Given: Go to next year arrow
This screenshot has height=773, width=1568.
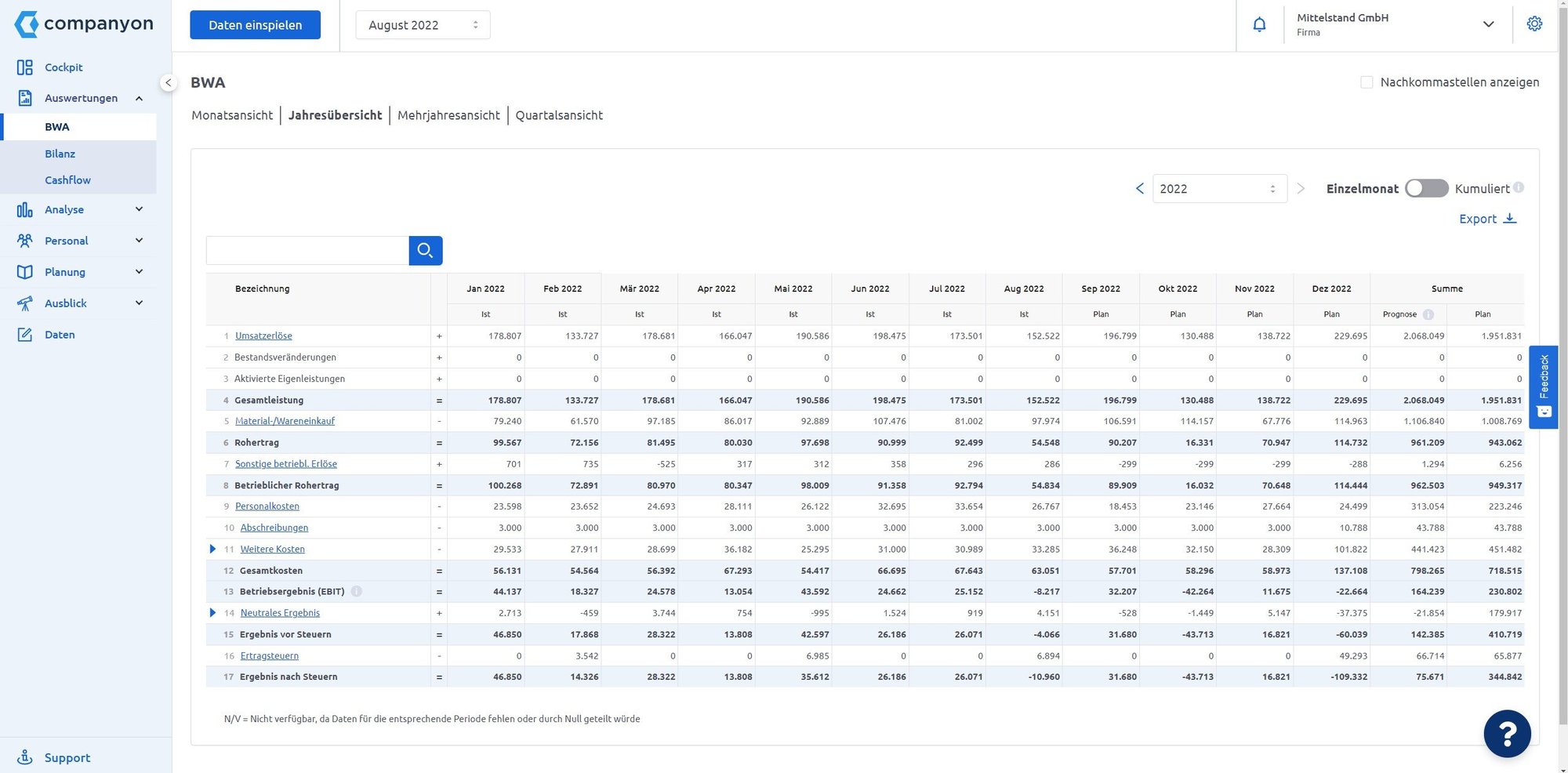Looking at the screenshot, I should point(1301,188).
